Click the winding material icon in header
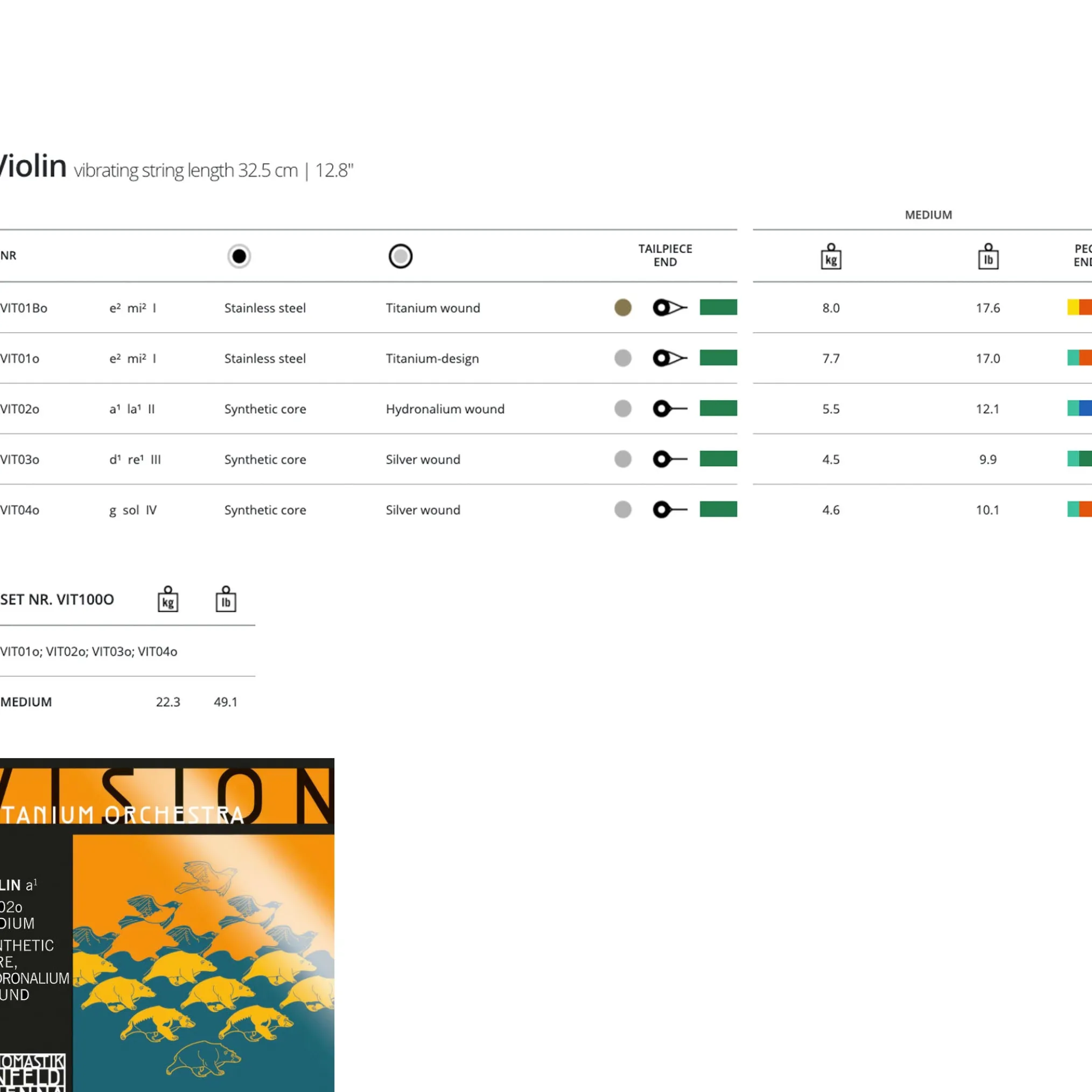 (x=400, y=256)
